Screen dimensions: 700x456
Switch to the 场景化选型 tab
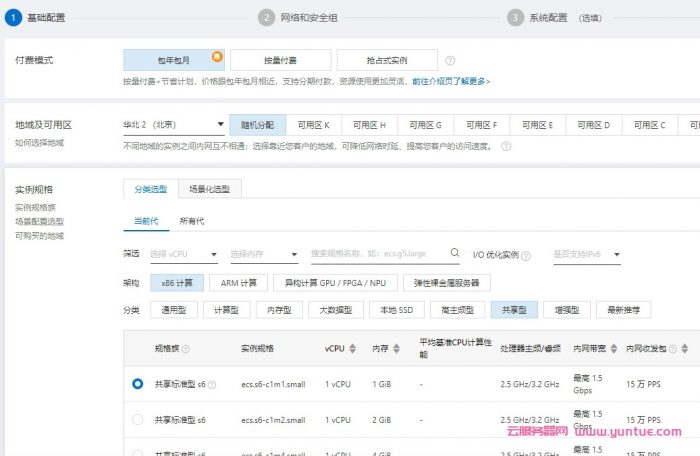click(x=209, y=189)
